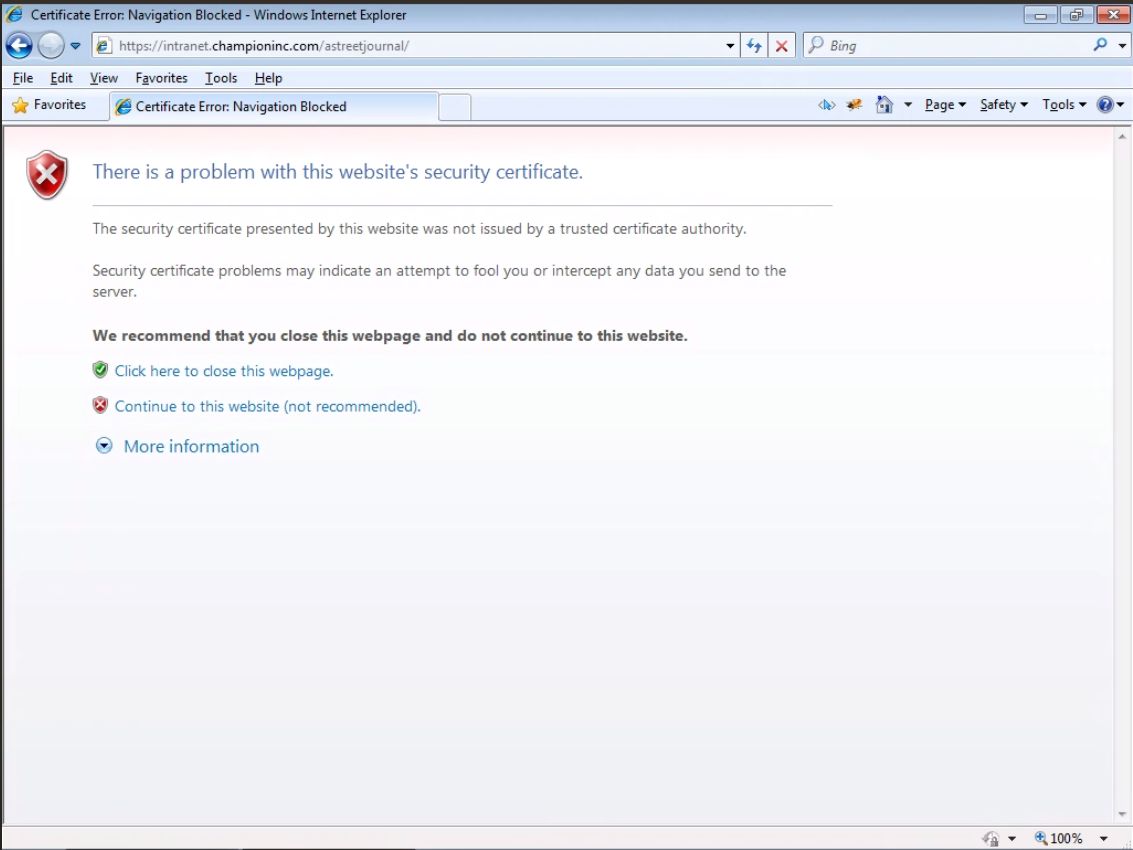Open the Help menu

point(268,78)
